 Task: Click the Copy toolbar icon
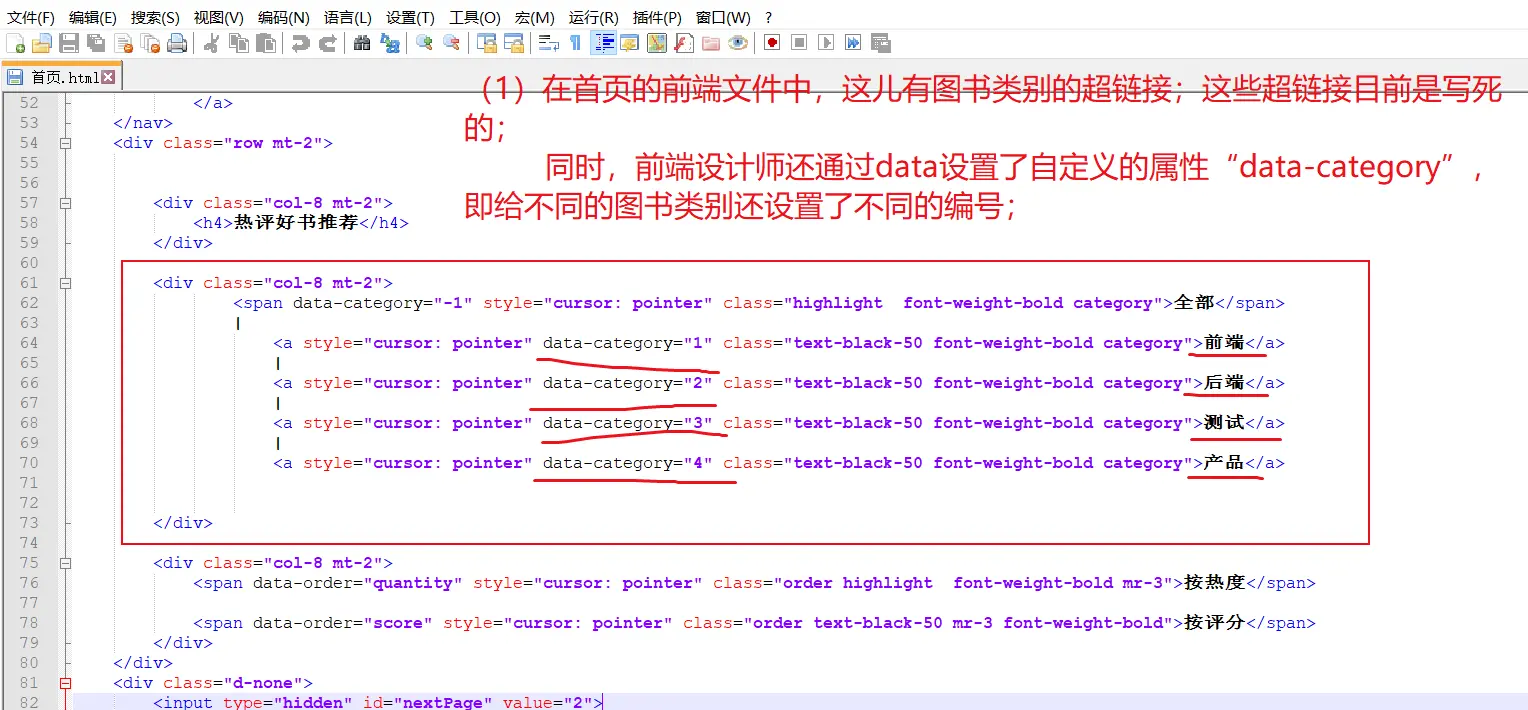239,43
